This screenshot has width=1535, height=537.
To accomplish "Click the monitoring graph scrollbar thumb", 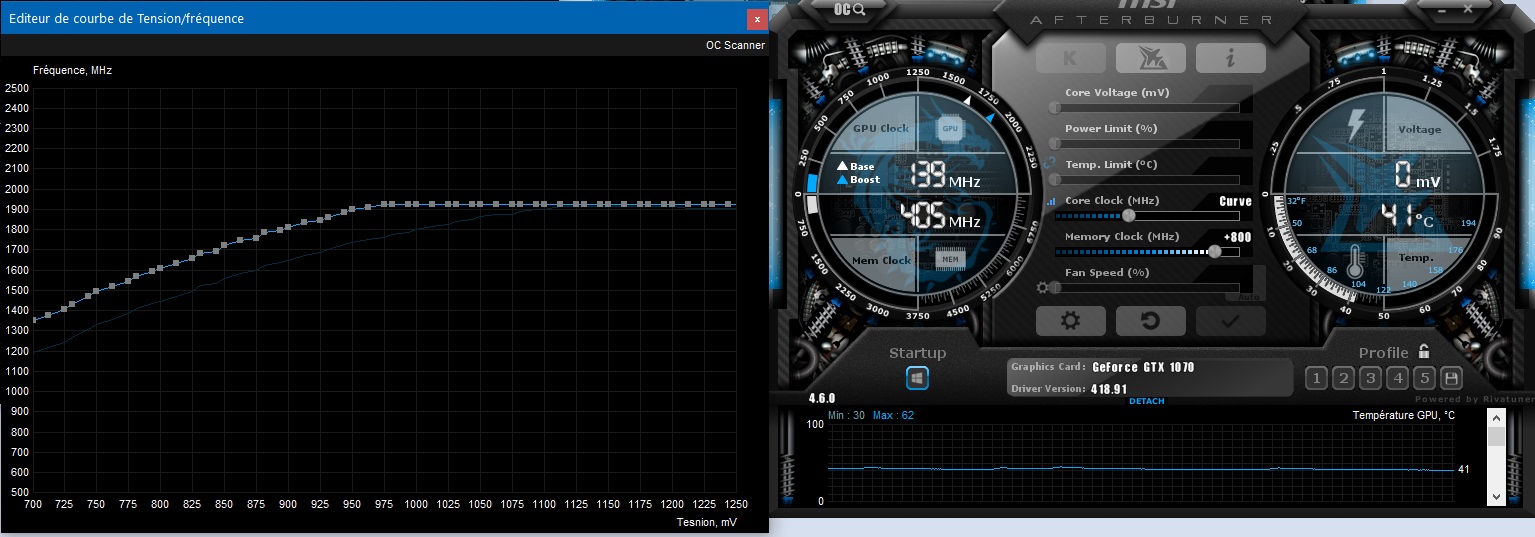I will 1496,437.
